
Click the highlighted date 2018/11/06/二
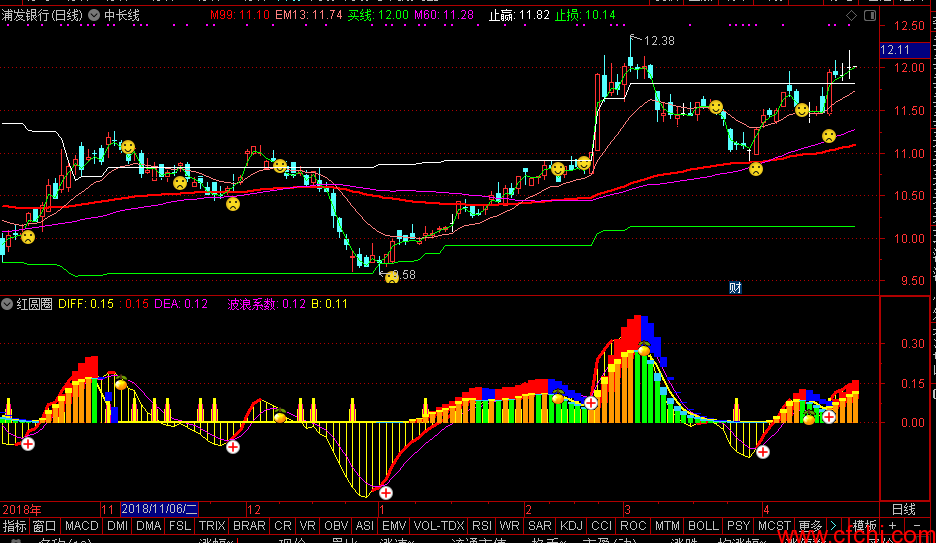click(159, 509)
